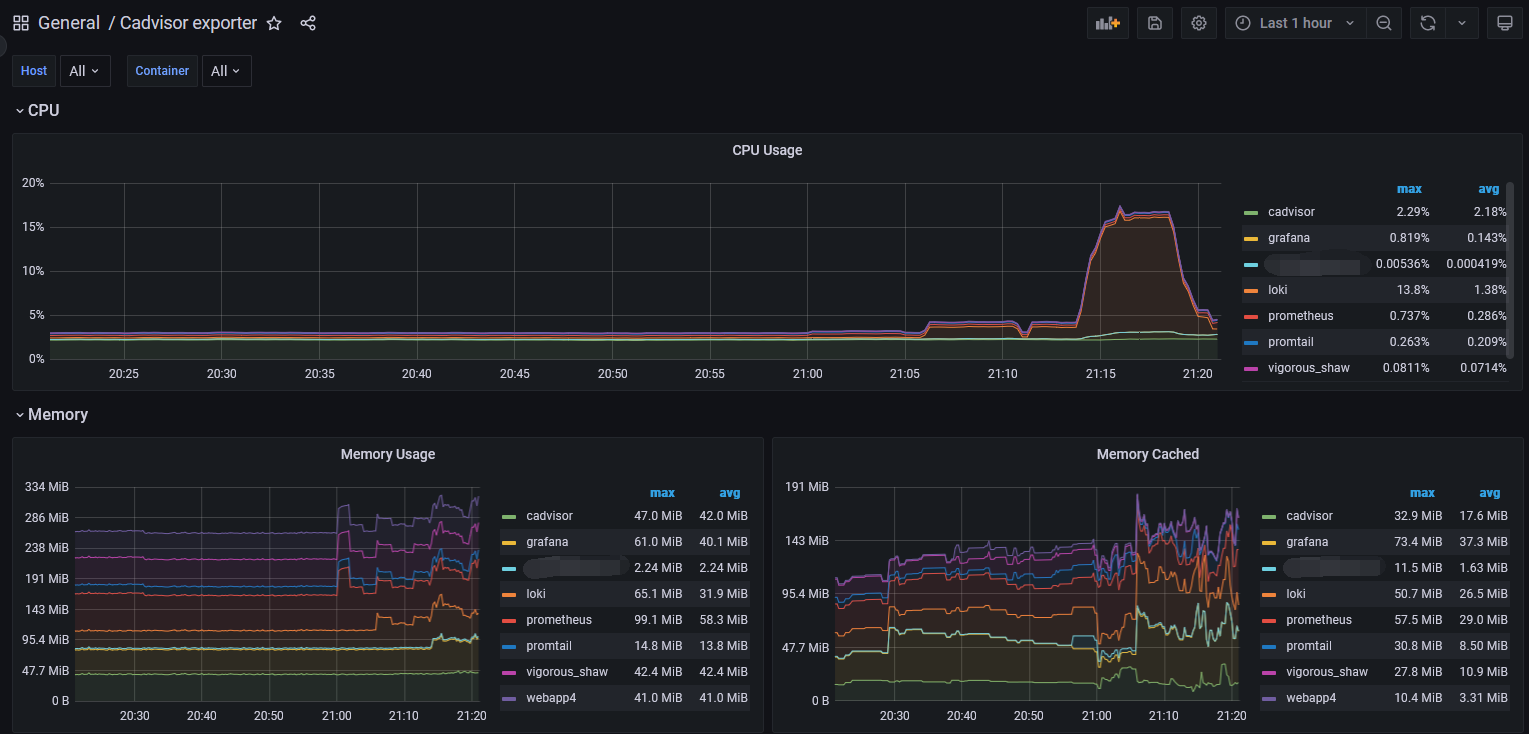
Task: Toggle loki series in CPU Usage legend
Action: coord(1278,290)
